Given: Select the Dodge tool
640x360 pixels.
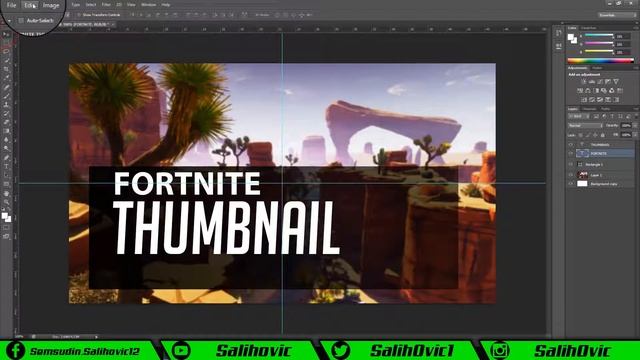Looking at the screenshot, I should [x=6, y=148].
